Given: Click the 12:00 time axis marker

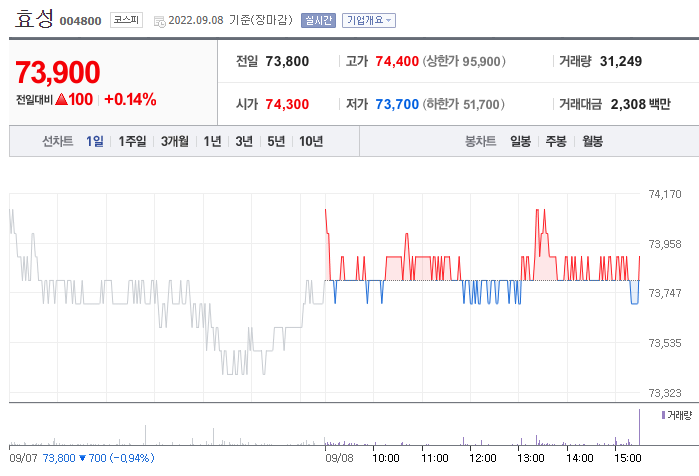Looking at the screenshot, I should [x=483, y=458].
